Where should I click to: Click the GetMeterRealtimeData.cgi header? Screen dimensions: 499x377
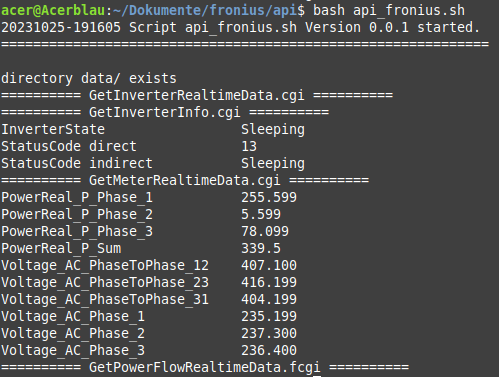point(185,181)
